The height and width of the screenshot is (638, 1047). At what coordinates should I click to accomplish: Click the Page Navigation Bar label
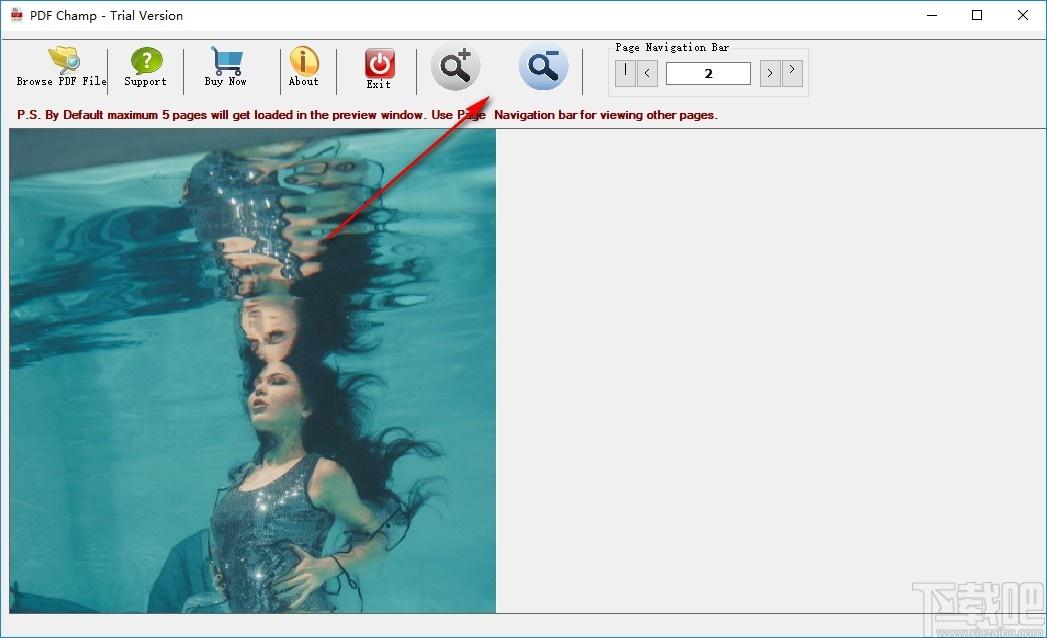click(x=672, y=47)
